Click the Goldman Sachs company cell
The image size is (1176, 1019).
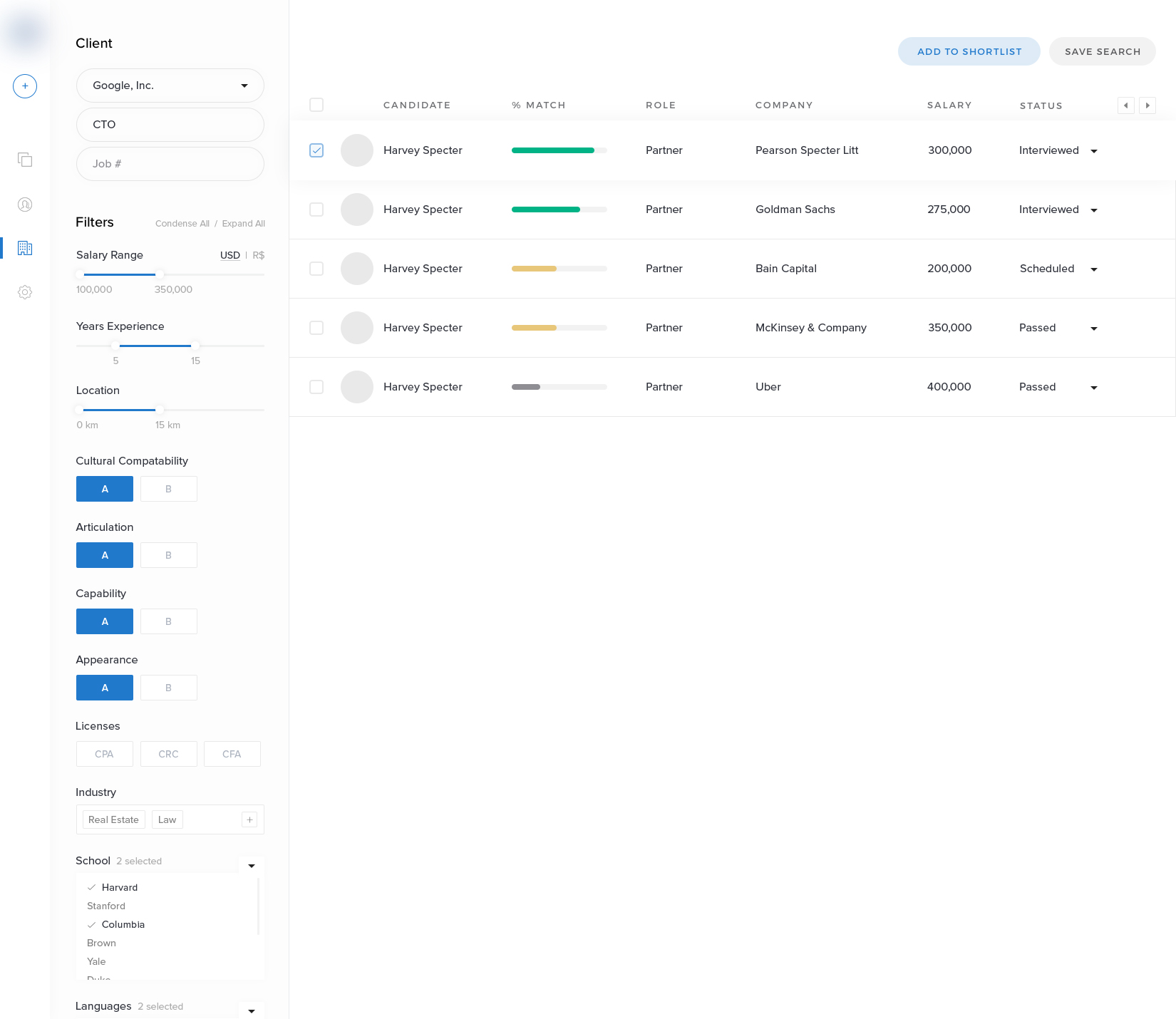point(795,210)
